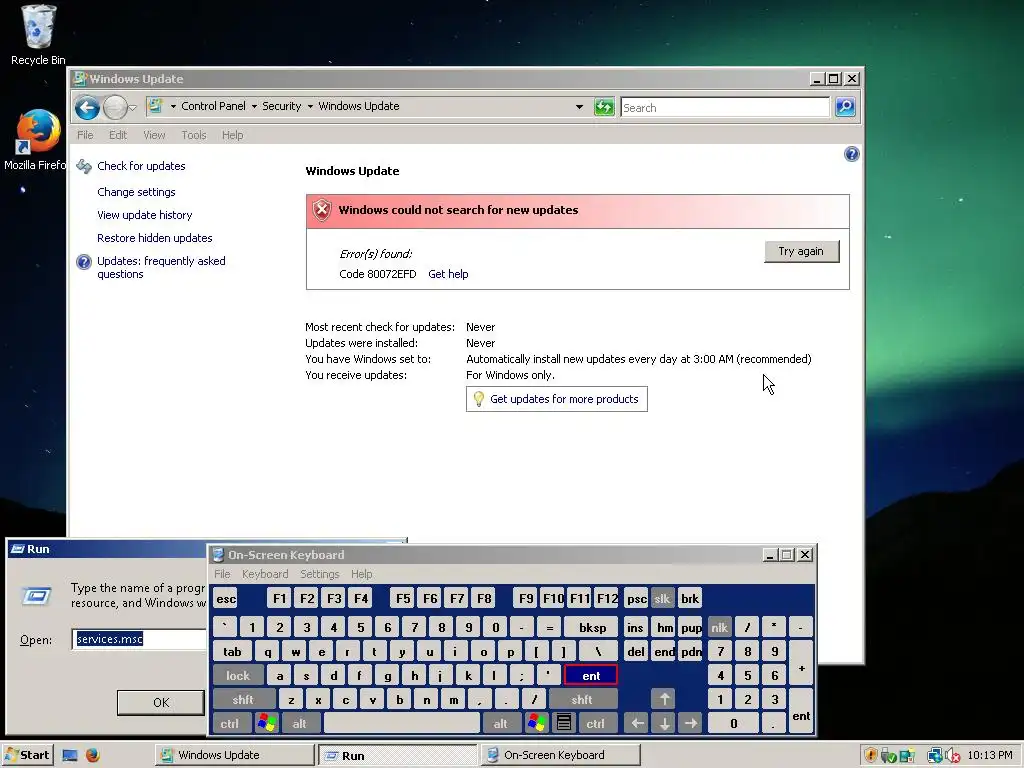1024x768 pixels.
Task: Click the red error shield icon in the banner
Action: click(x=321, y=210)
